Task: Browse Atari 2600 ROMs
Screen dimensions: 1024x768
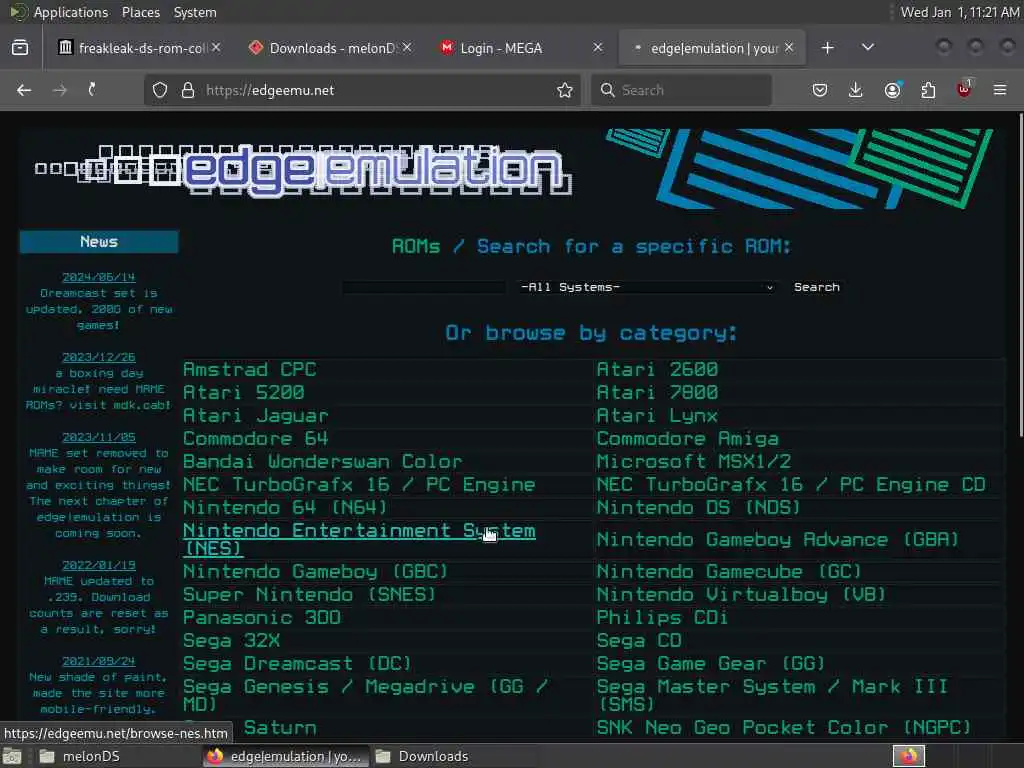Action: tap(657, 370)
